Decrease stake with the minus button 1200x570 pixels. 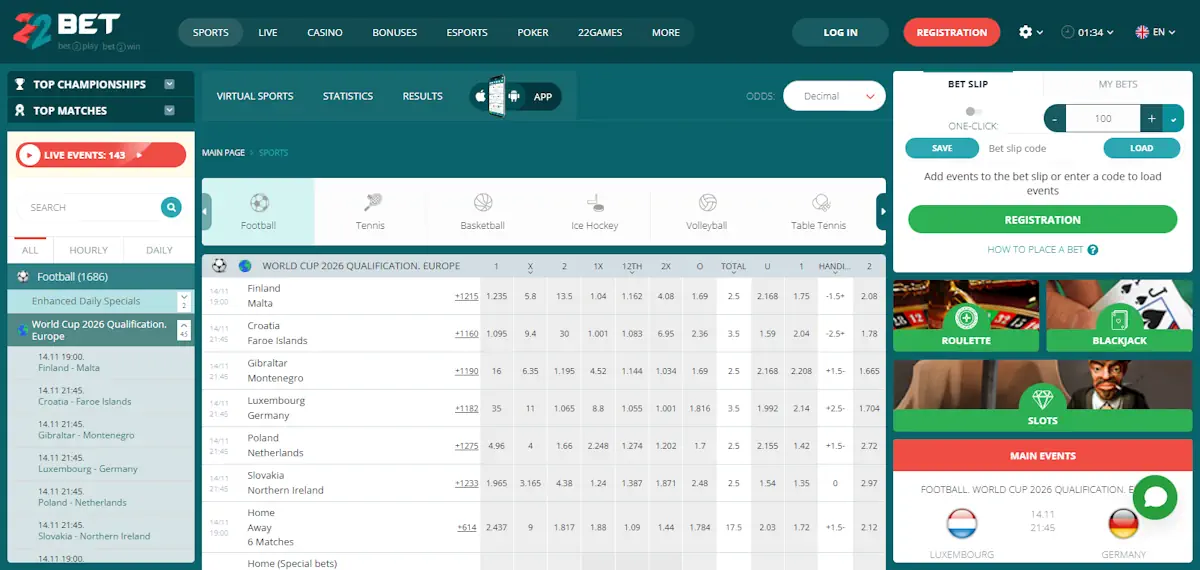[1055, 119]
